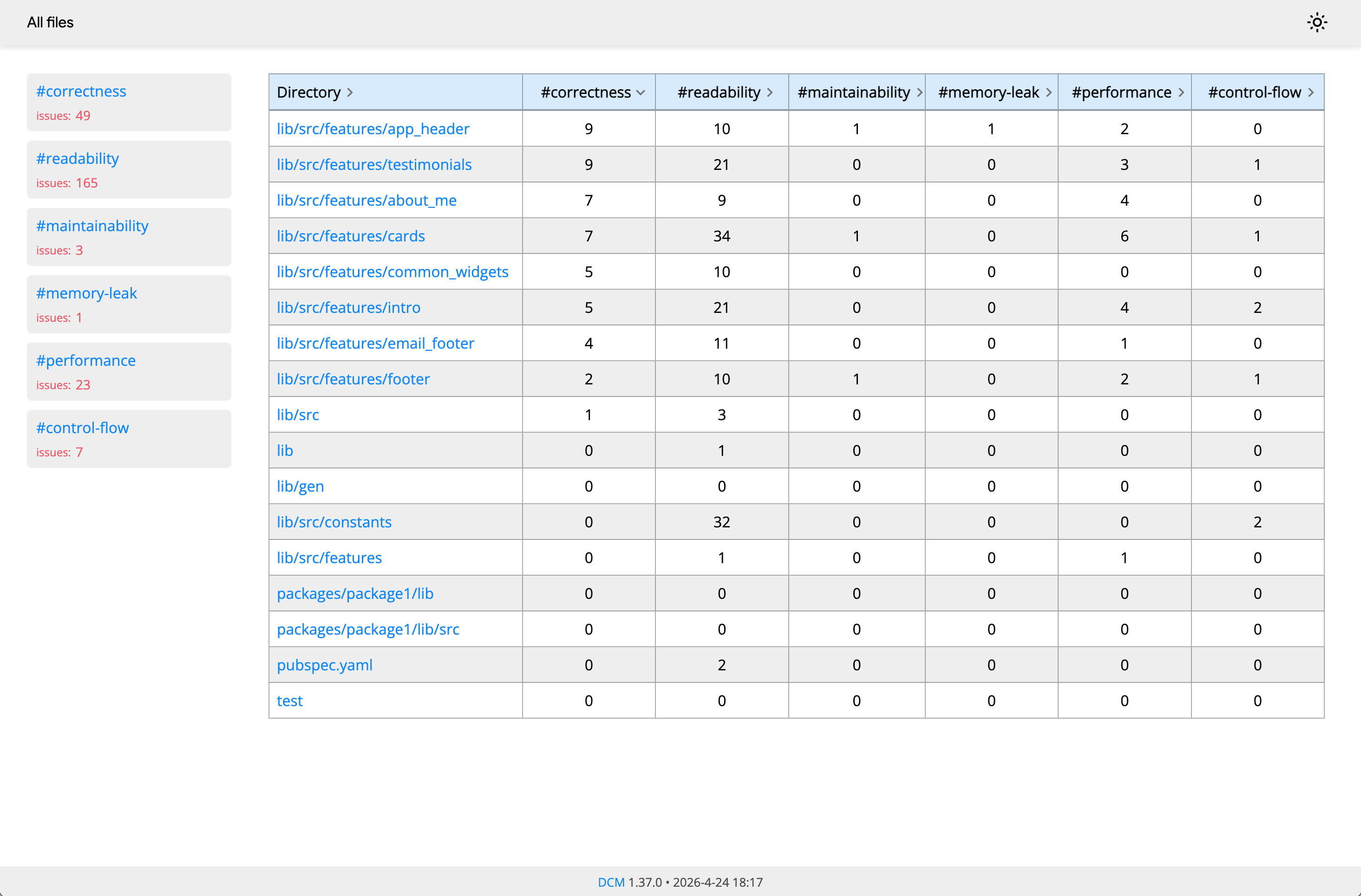Sort table by Directory column chevron
Screen dimensions: 1361x896
pos(349,92)
